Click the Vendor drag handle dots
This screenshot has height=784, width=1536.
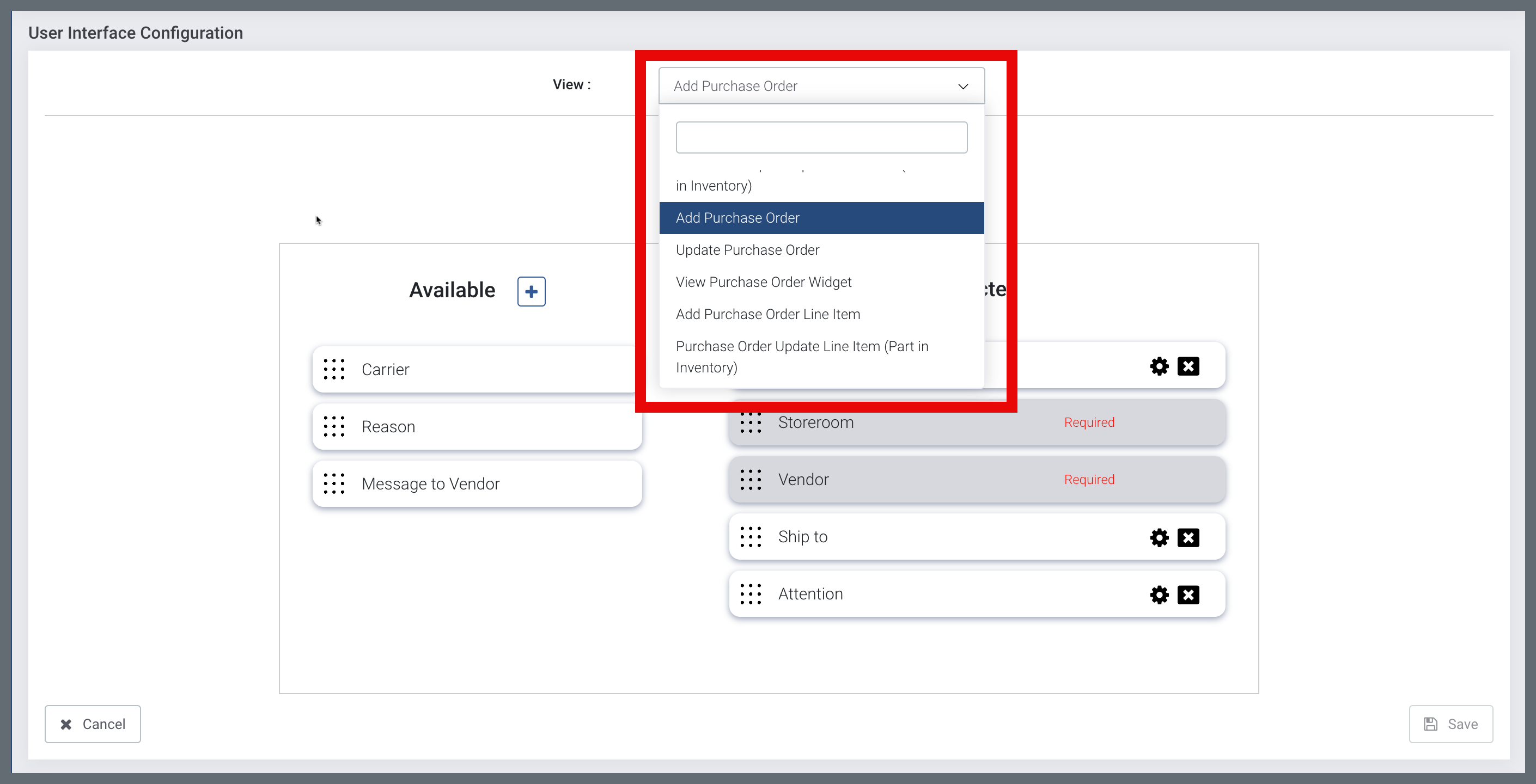click(750, 479)
